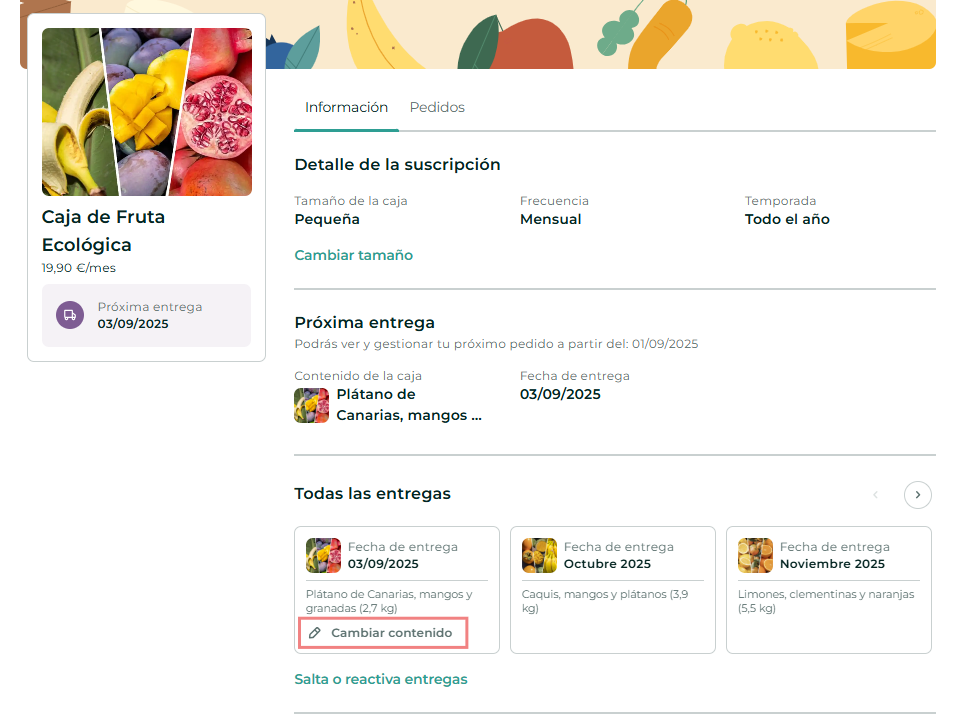Go to next deliveries with right arrow
Image resolution: width=965 pixels, height=717 pixels.
tap(917, 495)
